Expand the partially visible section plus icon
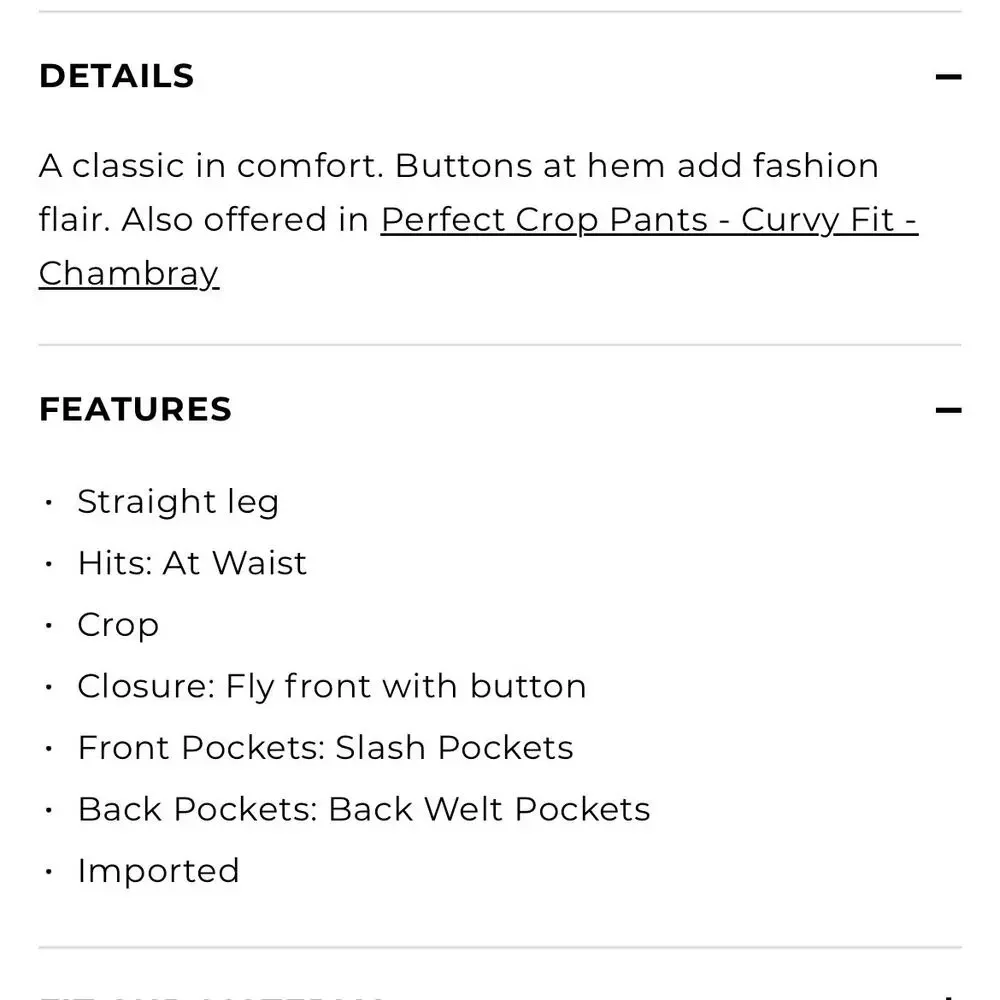 pyautogui.click(x=948, y=996)
